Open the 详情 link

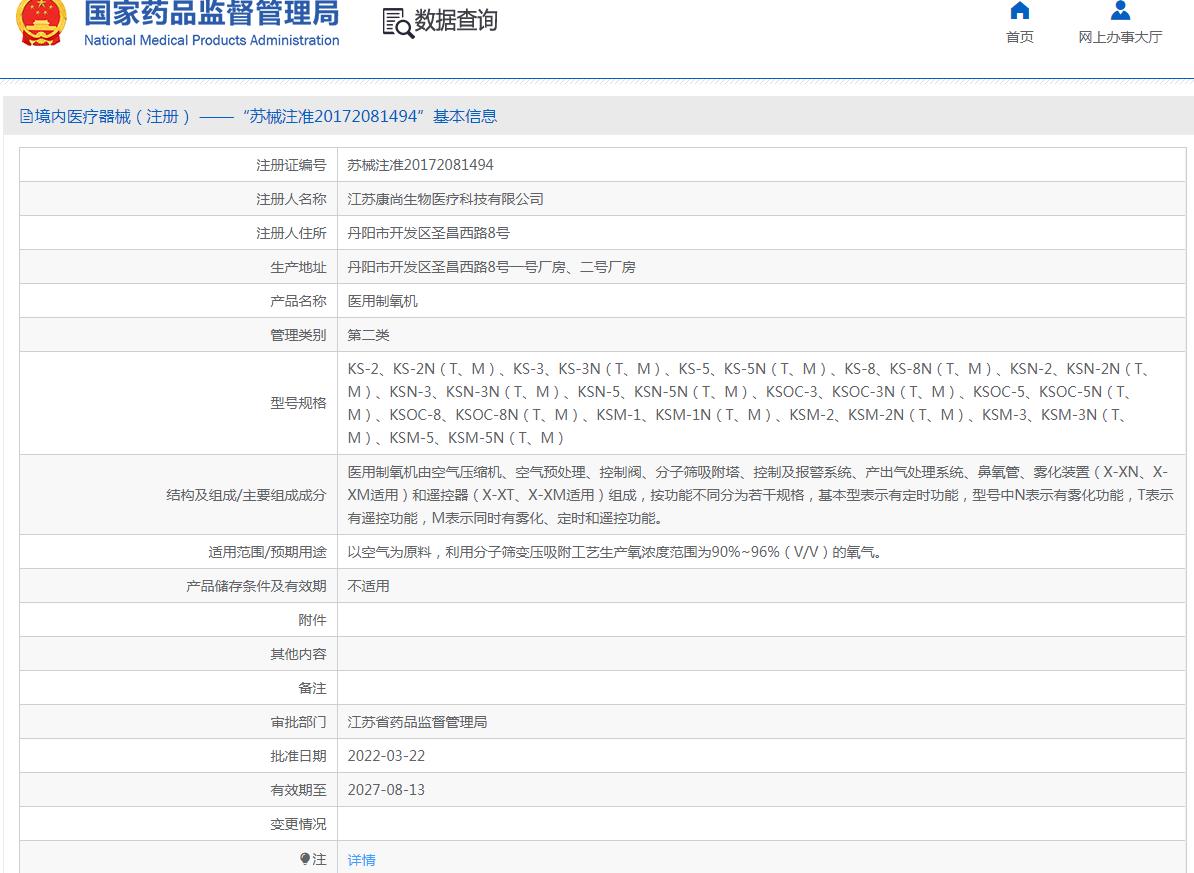pos(361,860)
